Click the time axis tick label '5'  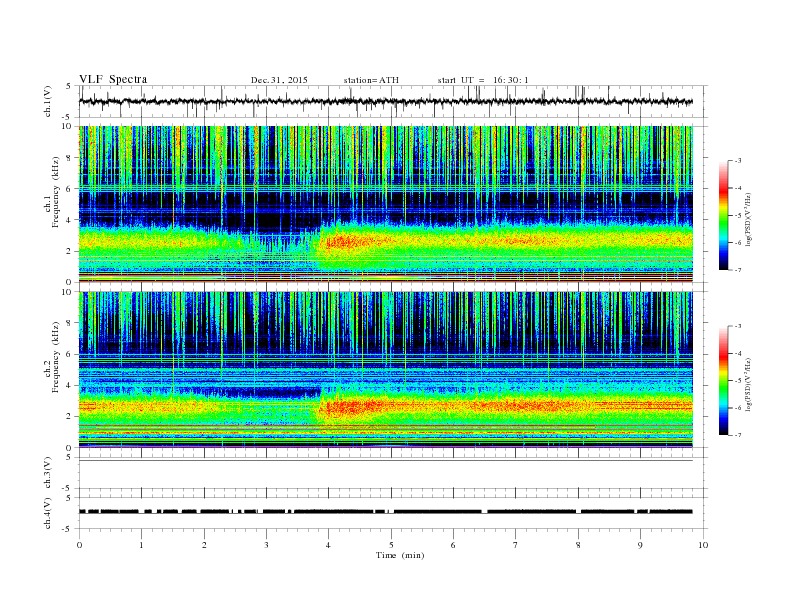(391, 545)
